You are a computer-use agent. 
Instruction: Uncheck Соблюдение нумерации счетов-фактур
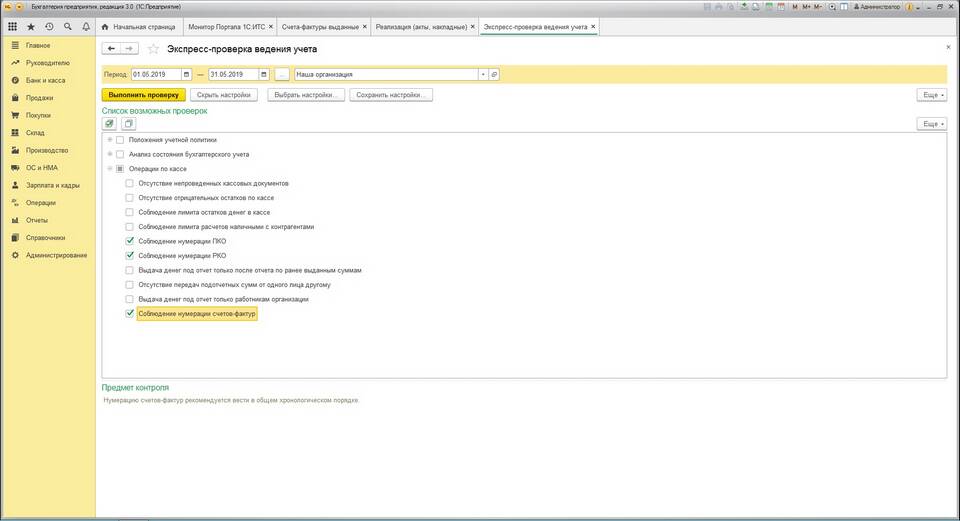tap(129, 313)
